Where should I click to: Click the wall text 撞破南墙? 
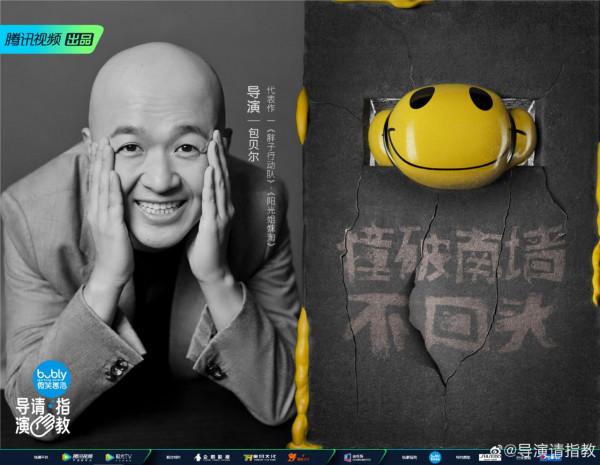click(x=452, y=255)
